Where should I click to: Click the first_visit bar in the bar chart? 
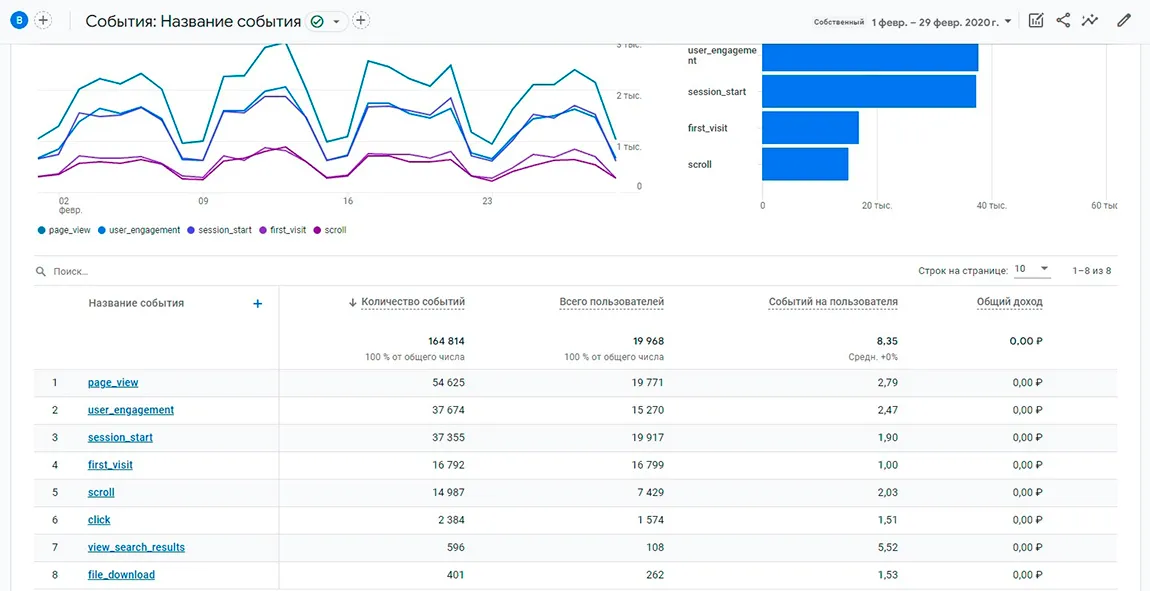[810, 128]
